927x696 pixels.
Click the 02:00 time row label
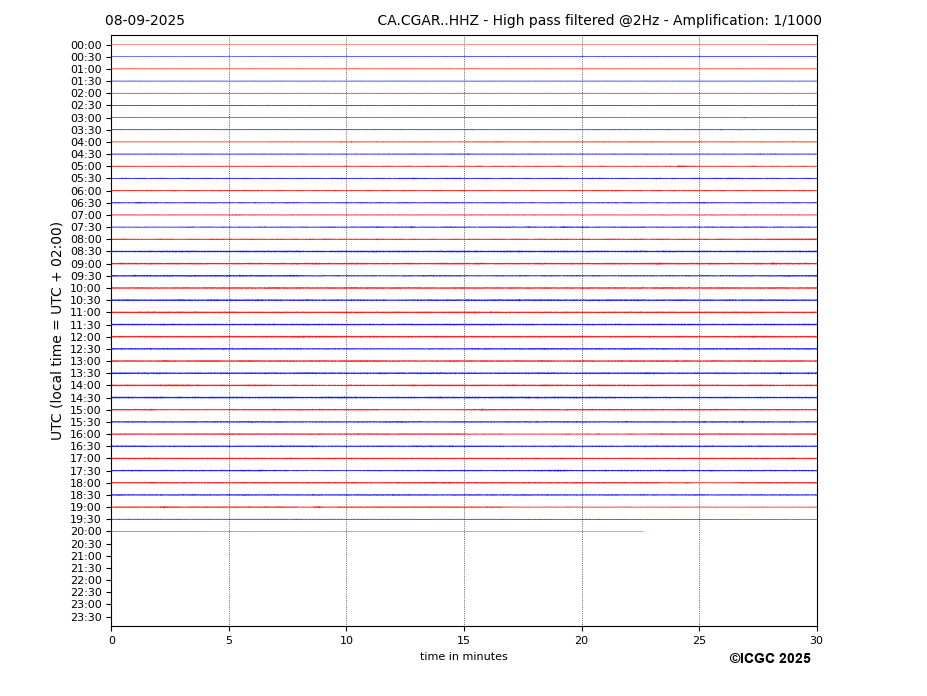click(x=86, y=93)
